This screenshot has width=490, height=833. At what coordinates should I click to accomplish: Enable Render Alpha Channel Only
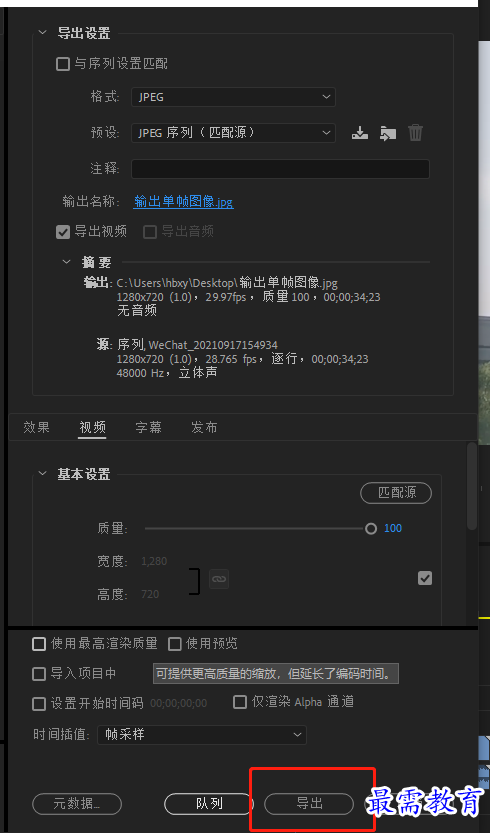point(240,702)
